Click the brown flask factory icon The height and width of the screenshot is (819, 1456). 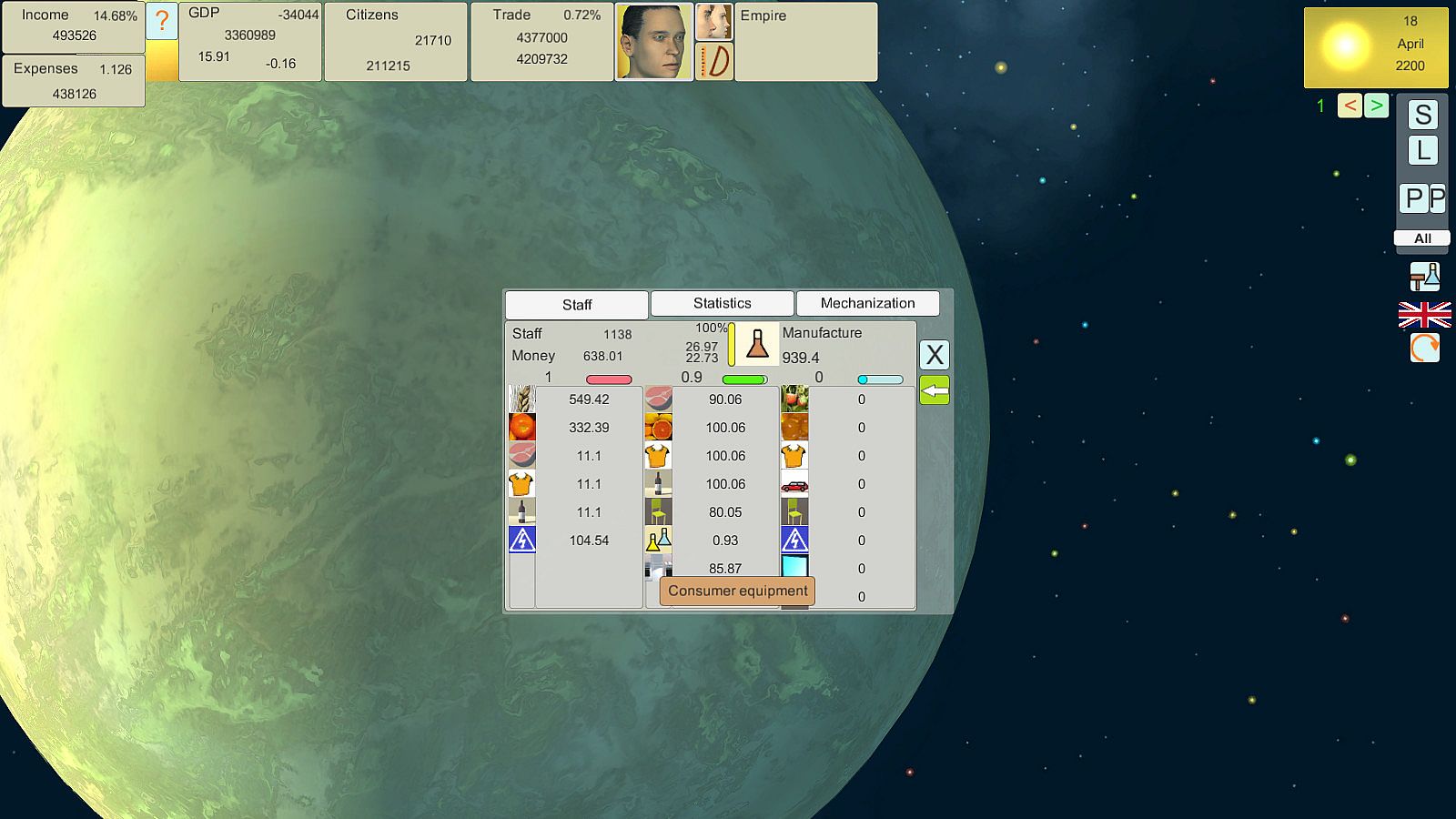click(757, 344)
